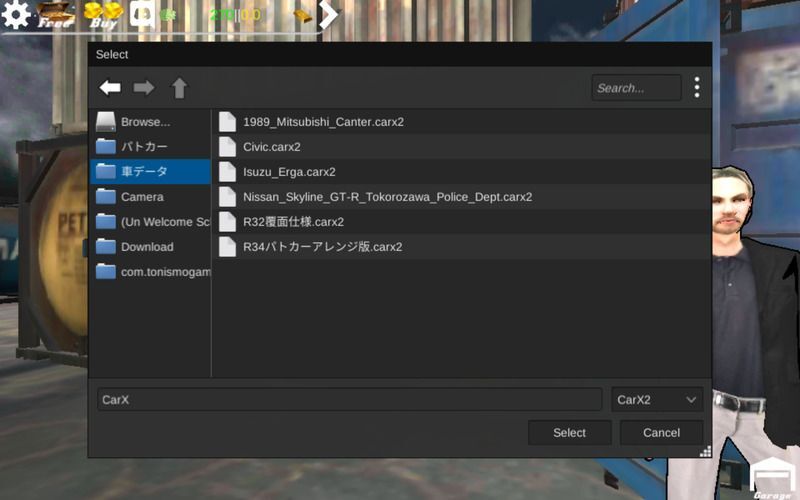Select the パトカー folder in sidebar
The height and width of the screenshot is (500, 800).
(144, 147)
